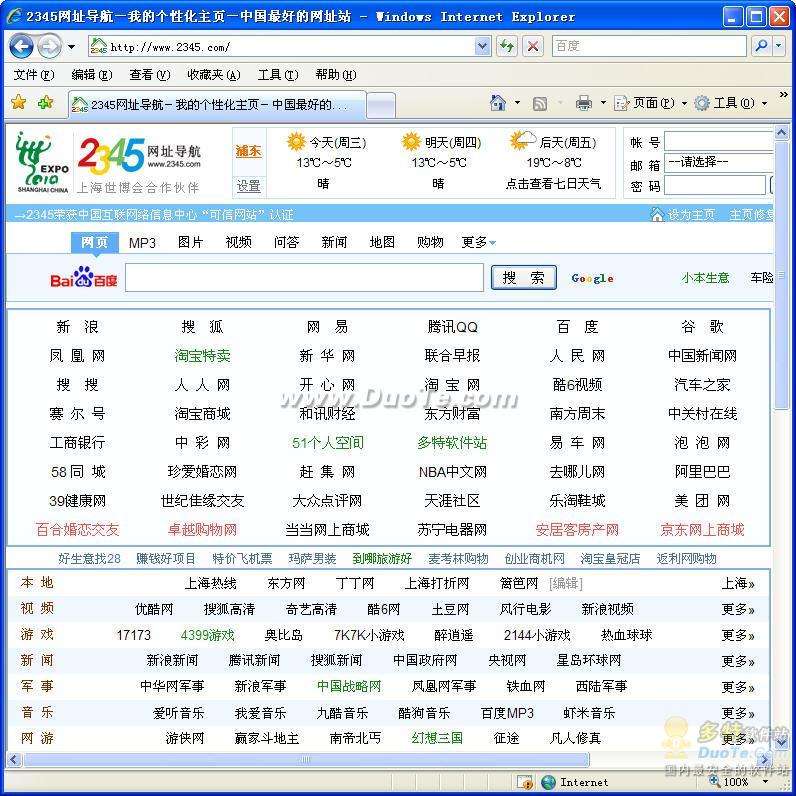Open the 编辑(E) menu

(x=91, y=75)
